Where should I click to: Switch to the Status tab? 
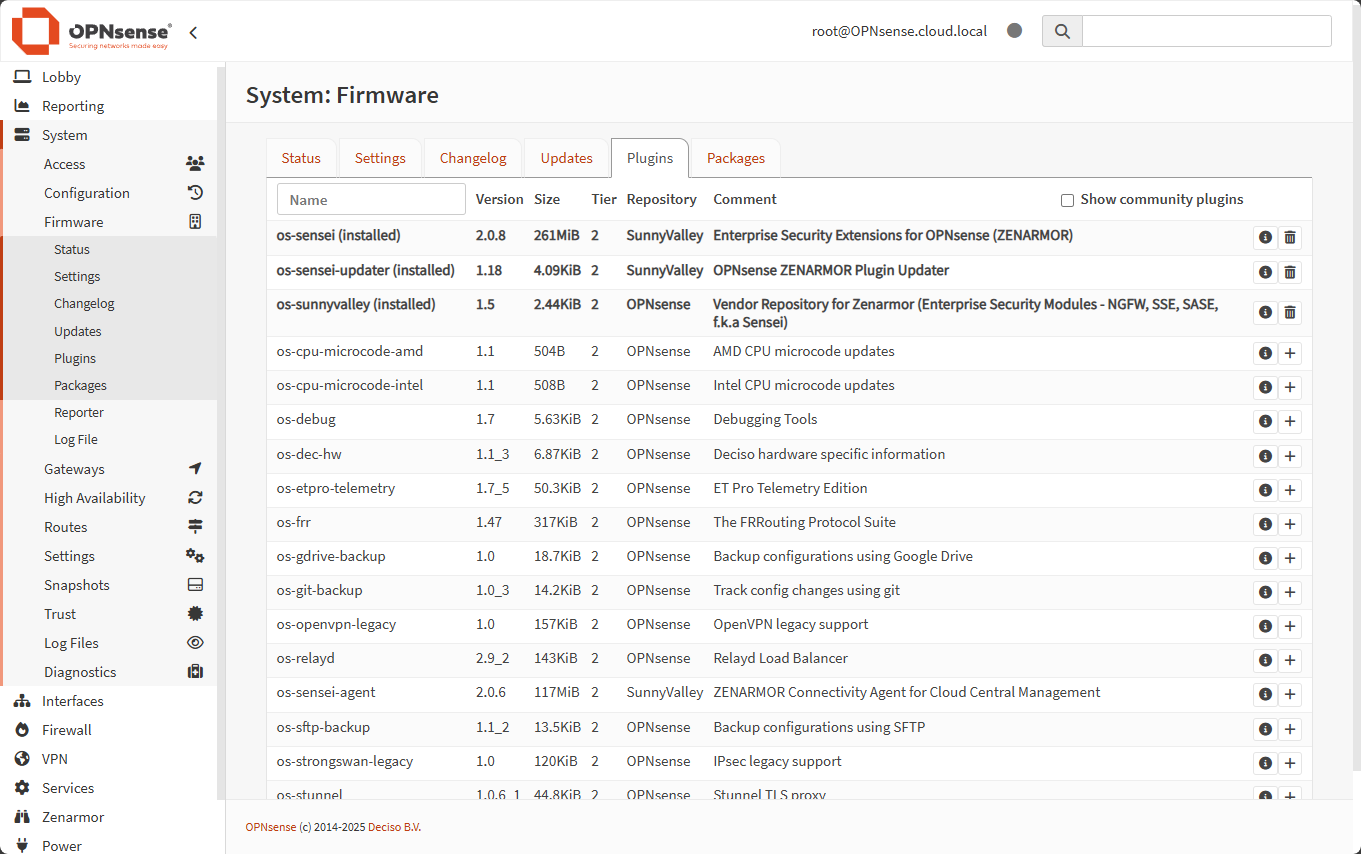(x=301, y=158)
